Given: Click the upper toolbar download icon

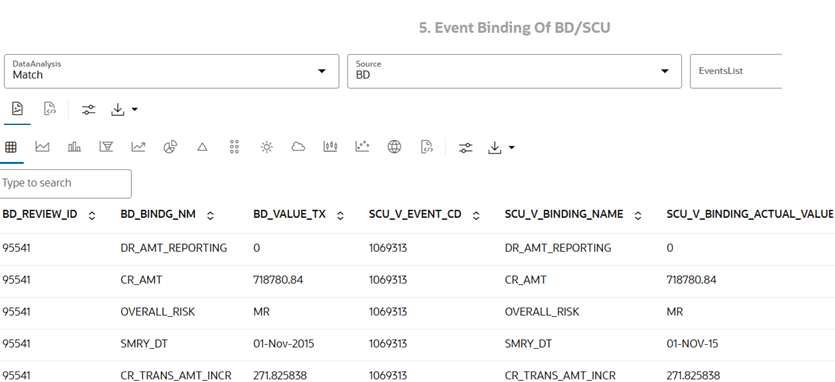Looking at the screenshot, I should [x=117, y=110].
